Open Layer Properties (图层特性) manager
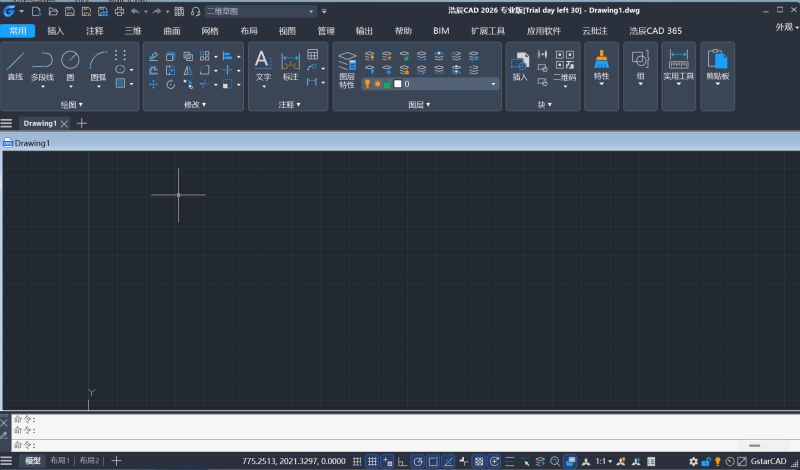The image size is (800, 470). tap(347, 70)
